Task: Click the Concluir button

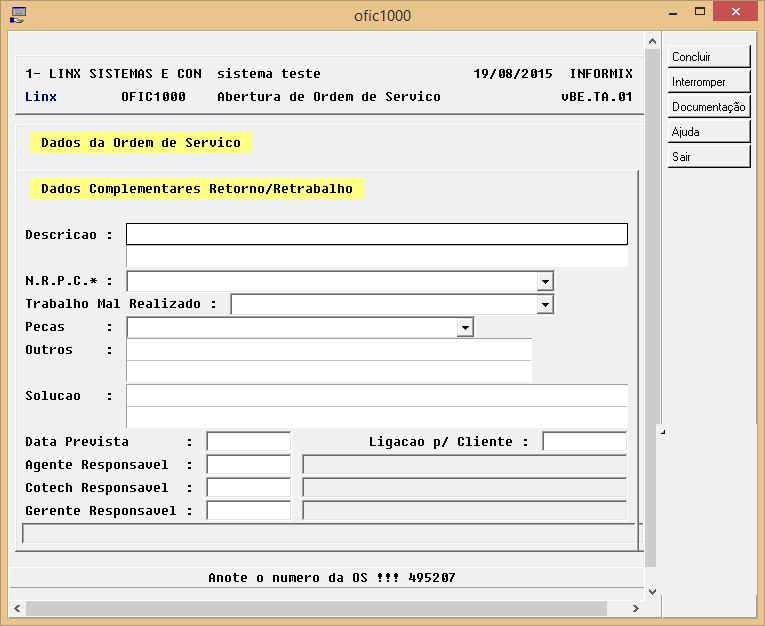Action: [708, 57]
